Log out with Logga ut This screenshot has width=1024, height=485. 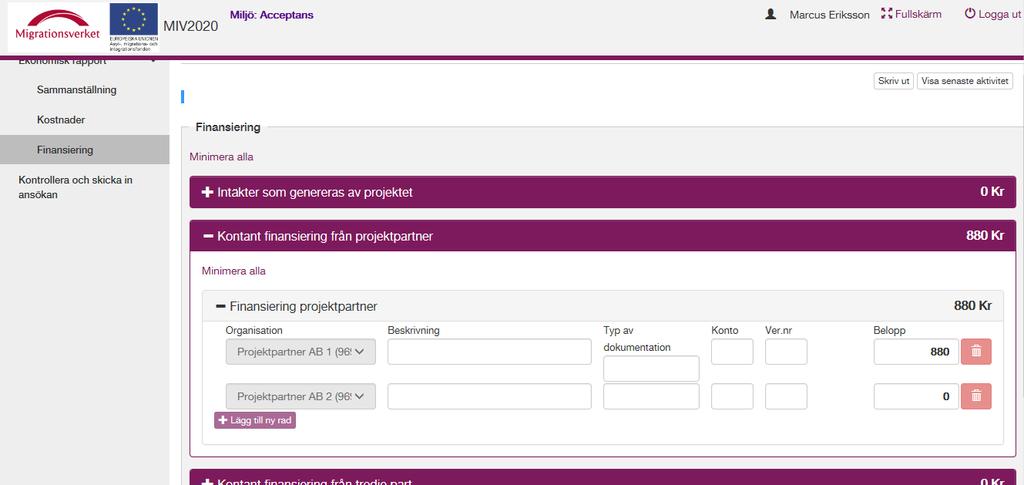[x=993, y=14]
